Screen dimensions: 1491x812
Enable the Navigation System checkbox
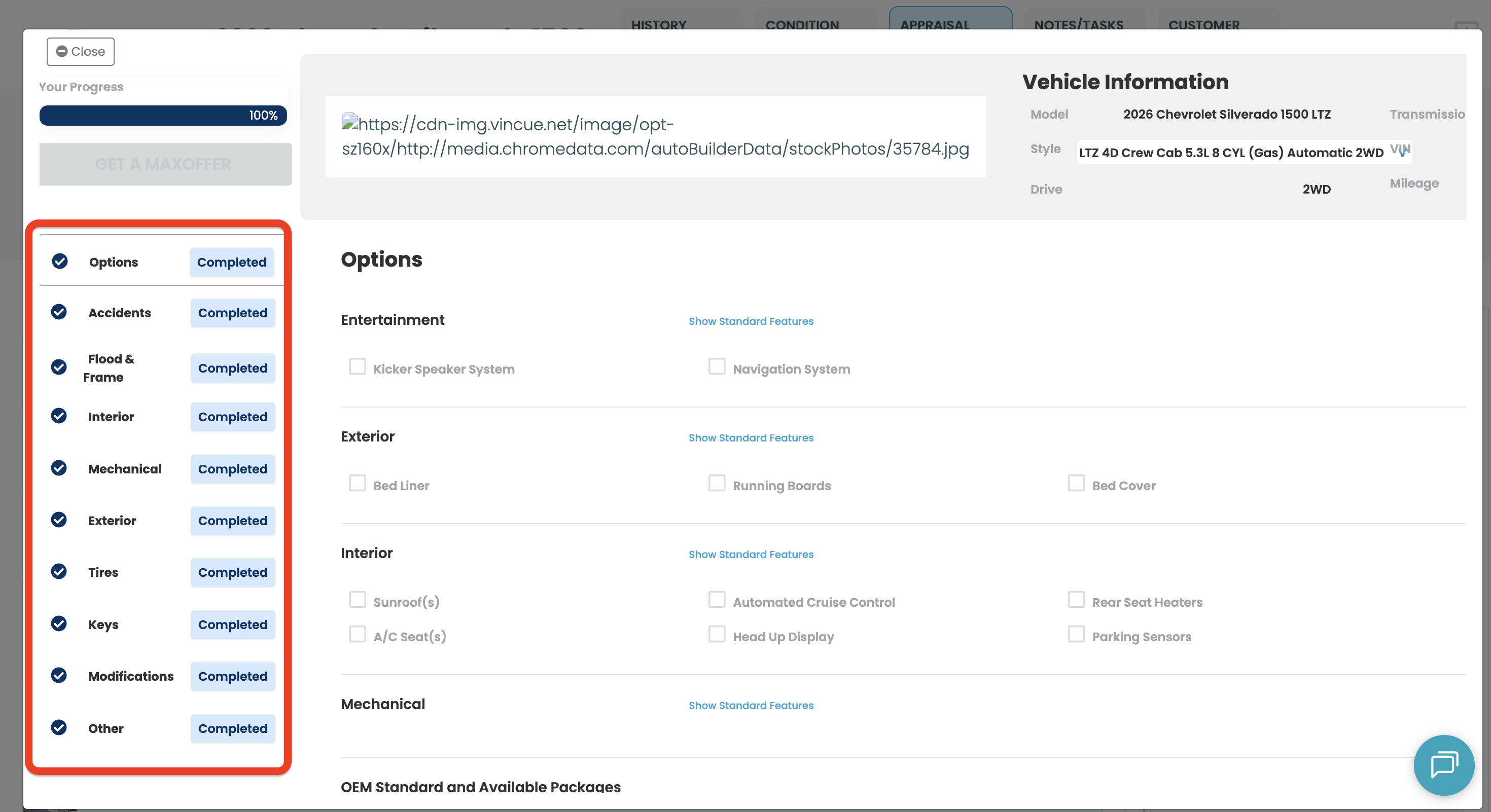717,366
